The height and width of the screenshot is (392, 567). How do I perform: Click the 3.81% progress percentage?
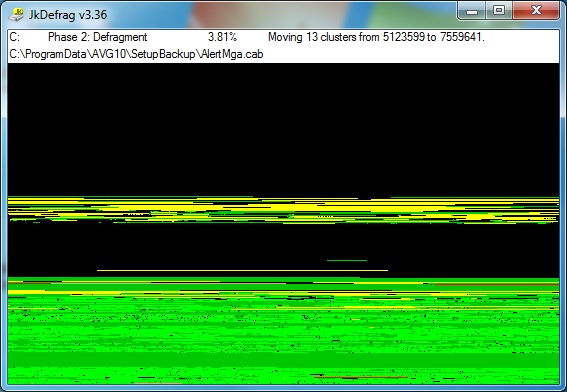pyautogui.click(x=222, y=37)
